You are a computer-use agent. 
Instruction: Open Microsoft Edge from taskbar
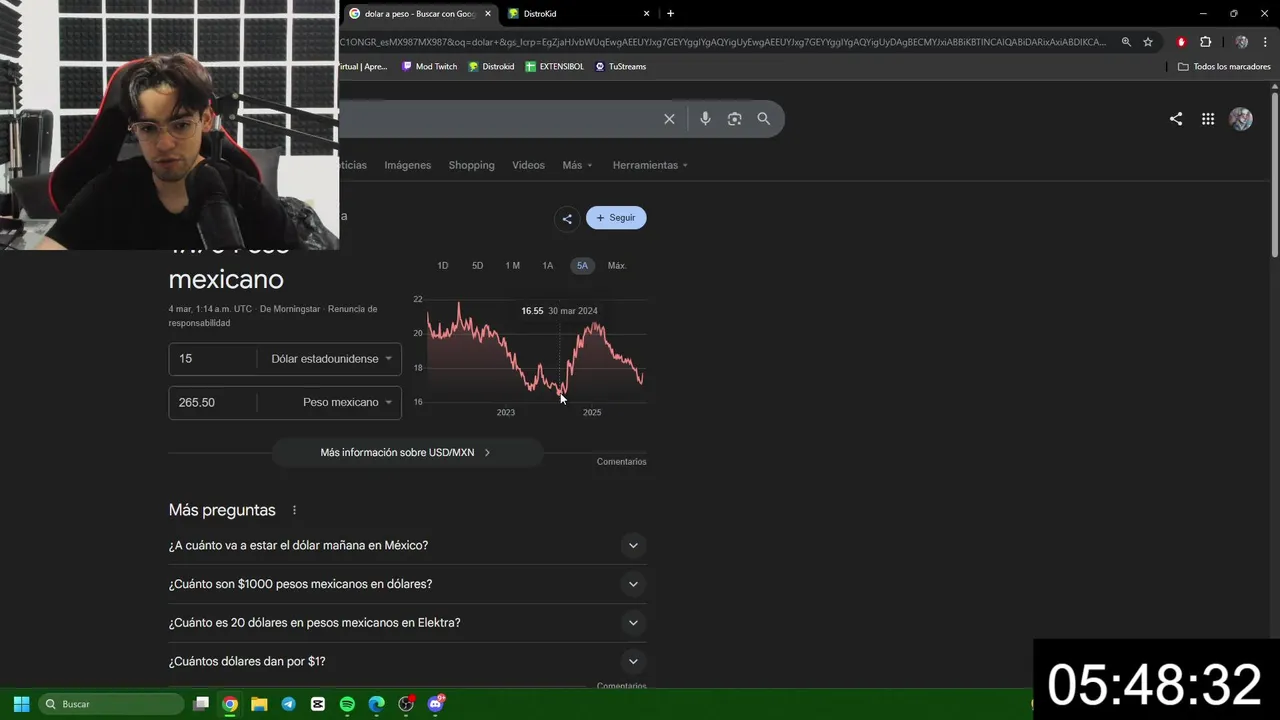pyautogui.click(x=376, y=704)
